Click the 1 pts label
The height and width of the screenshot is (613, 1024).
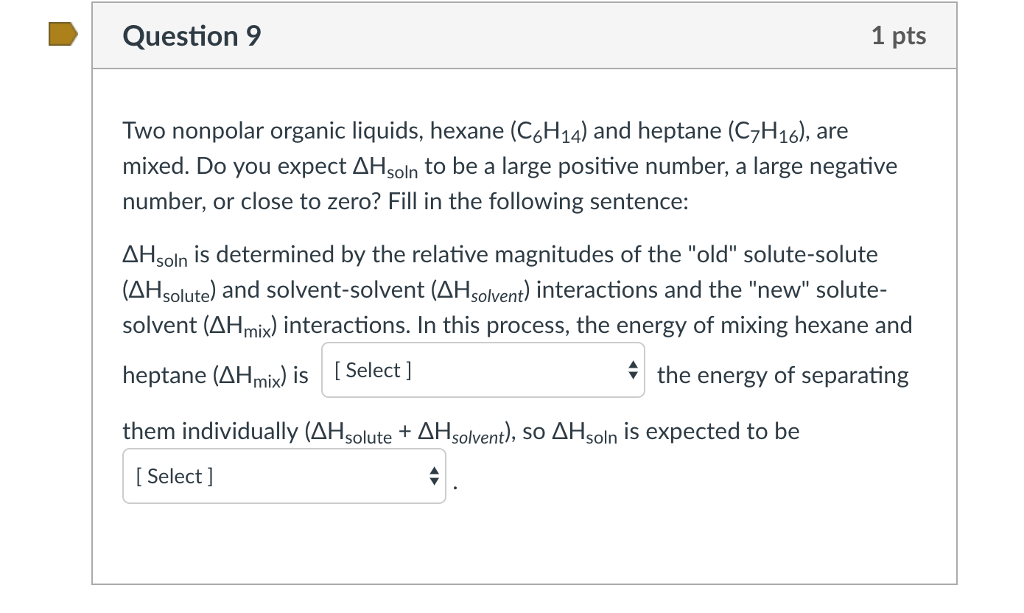click(898, 35)
